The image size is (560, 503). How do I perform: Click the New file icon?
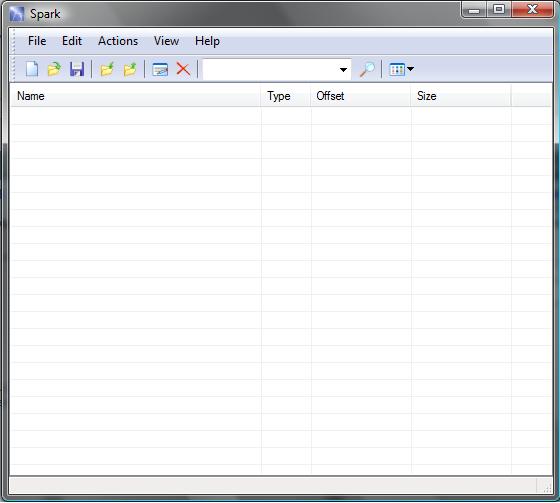[32, 69]
